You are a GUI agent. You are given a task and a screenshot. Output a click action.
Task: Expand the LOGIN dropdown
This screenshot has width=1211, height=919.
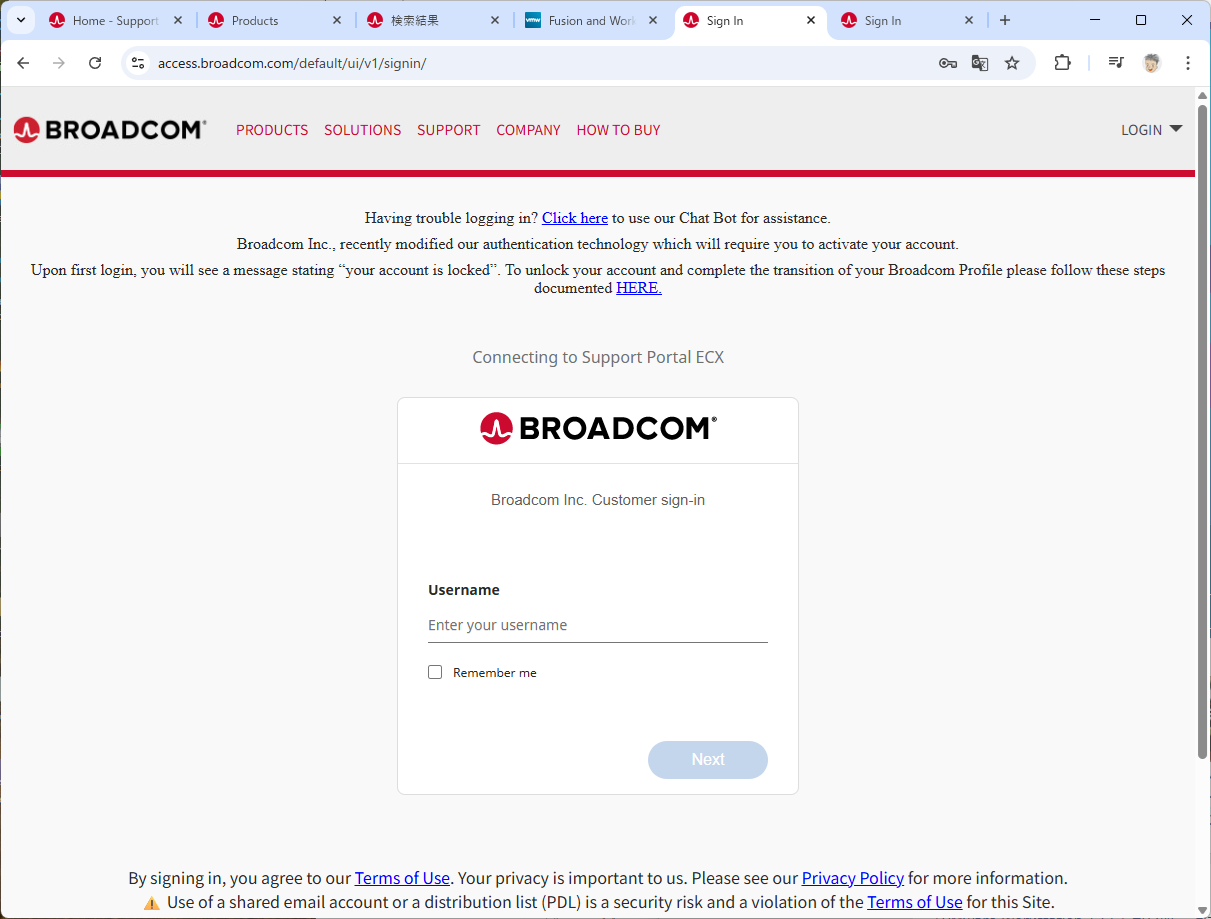click(1151, 130)
